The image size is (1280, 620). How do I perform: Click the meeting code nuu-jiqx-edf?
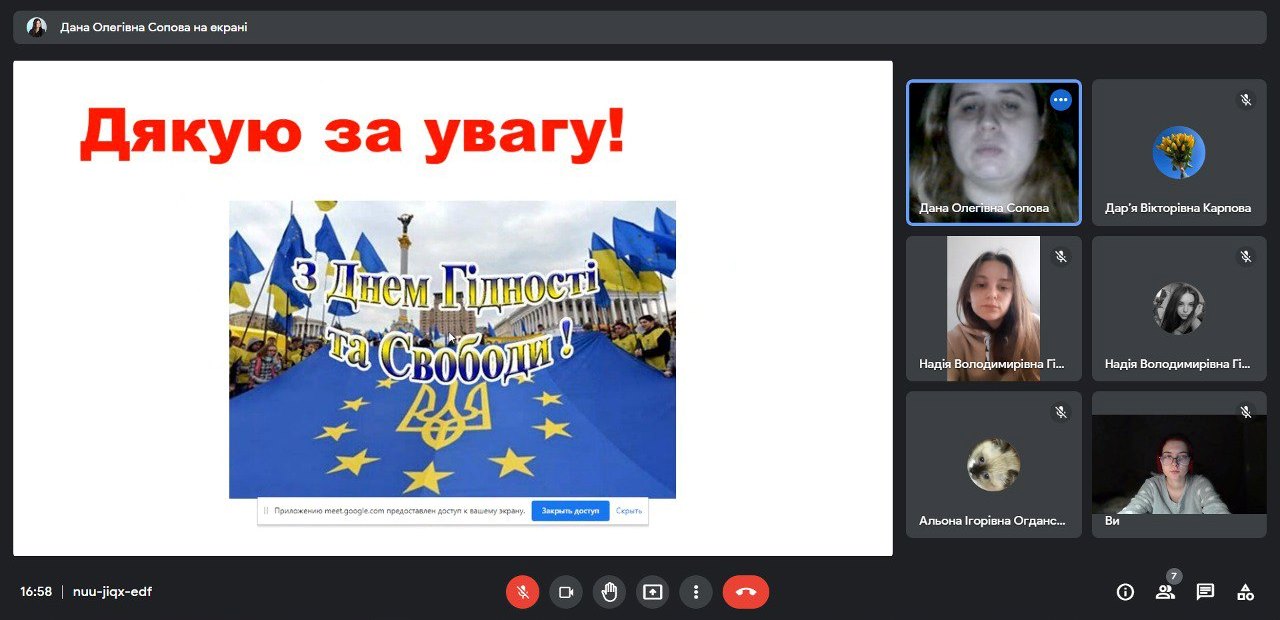[x=112, y=592]
